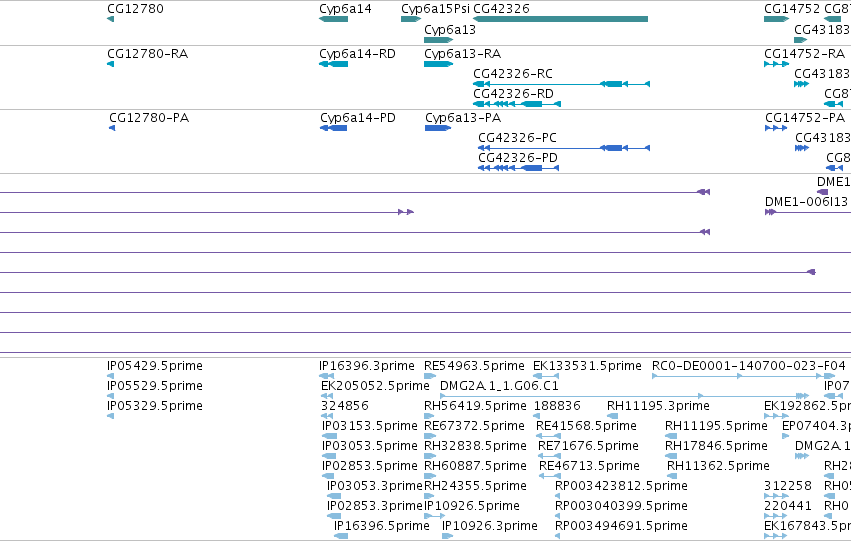This screenshot has width=851, height=541.
Task: Select the IP05529.5prime EST label
Action: coord(155,386)
